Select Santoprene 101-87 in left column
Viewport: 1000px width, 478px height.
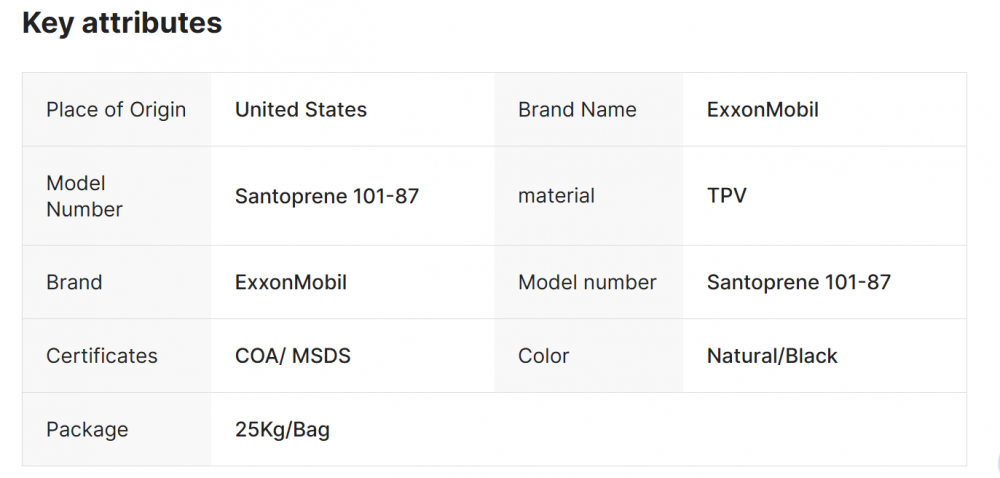(x=327, y=196)
